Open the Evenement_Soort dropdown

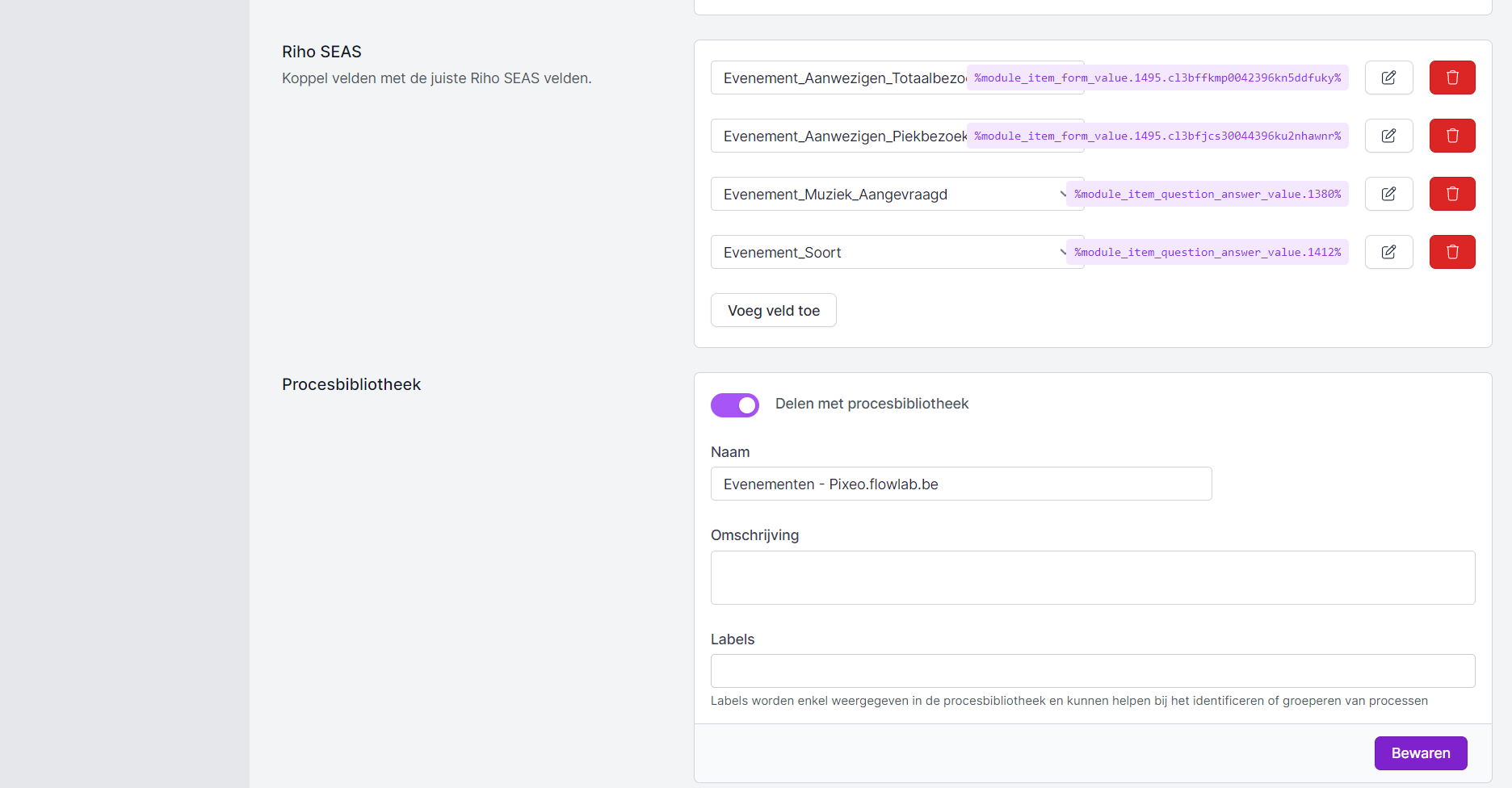887,252
